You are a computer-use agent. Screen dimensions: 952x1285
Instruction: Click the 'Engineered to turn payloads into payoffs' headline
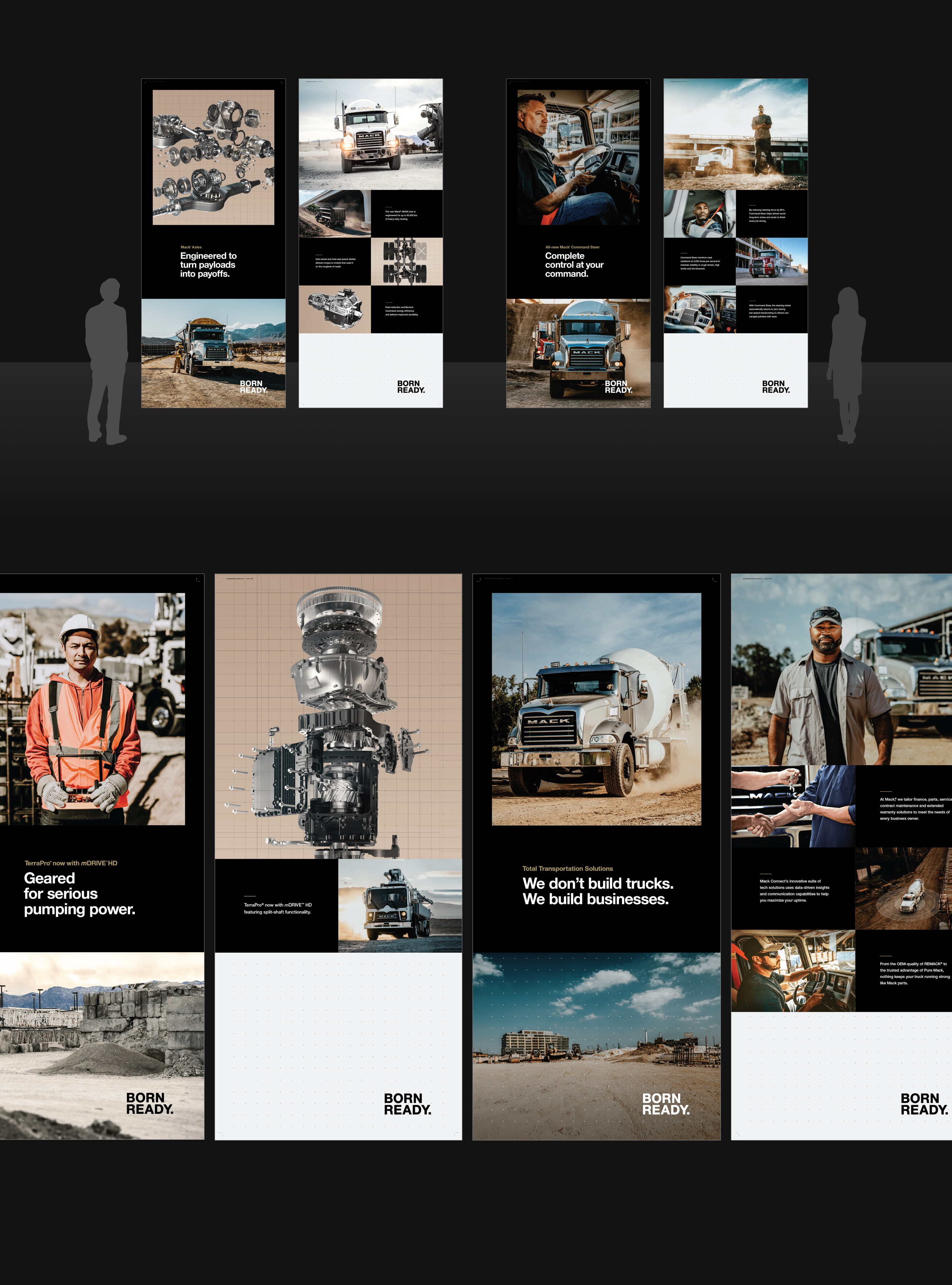point(208,264)
